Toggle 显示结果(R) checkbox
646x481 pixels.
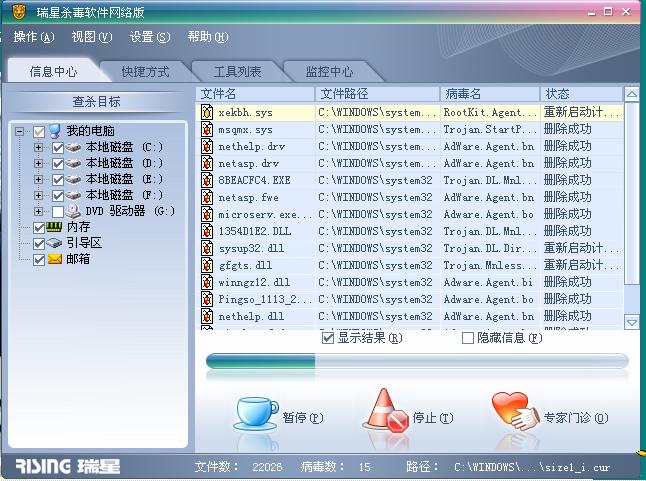click(x=328, y=339)
